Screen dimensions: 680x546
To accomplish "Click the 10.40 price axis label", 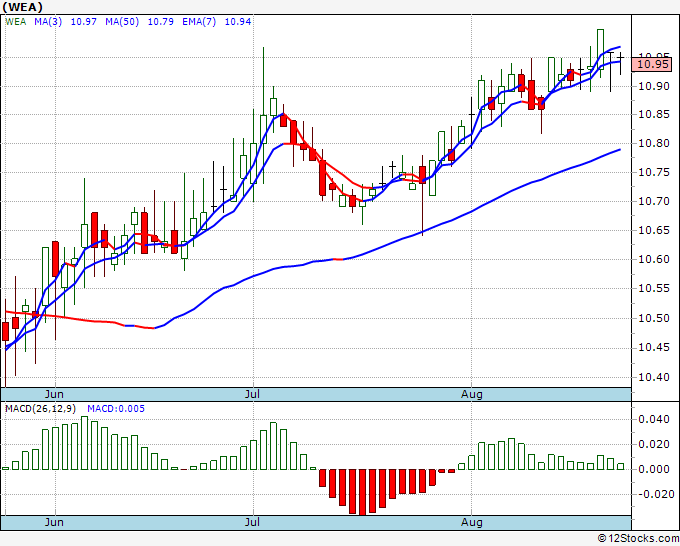I will coord(654,377).
